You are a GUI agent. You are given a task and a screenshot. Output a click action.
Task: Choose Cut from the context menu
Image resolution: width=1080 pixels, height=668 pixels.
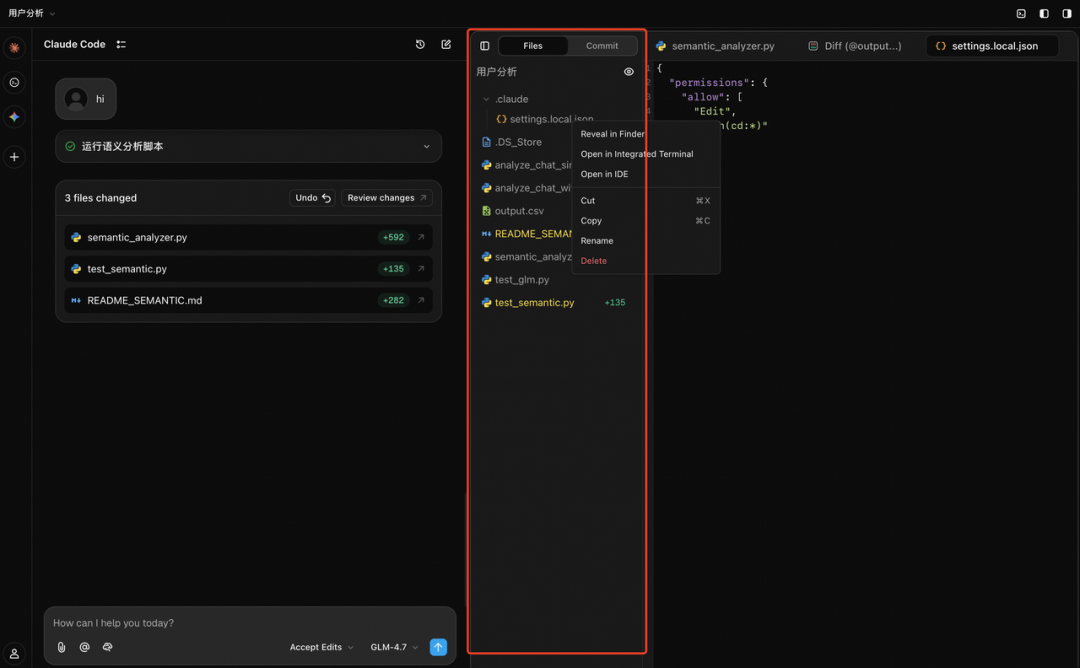click(646, 201)
